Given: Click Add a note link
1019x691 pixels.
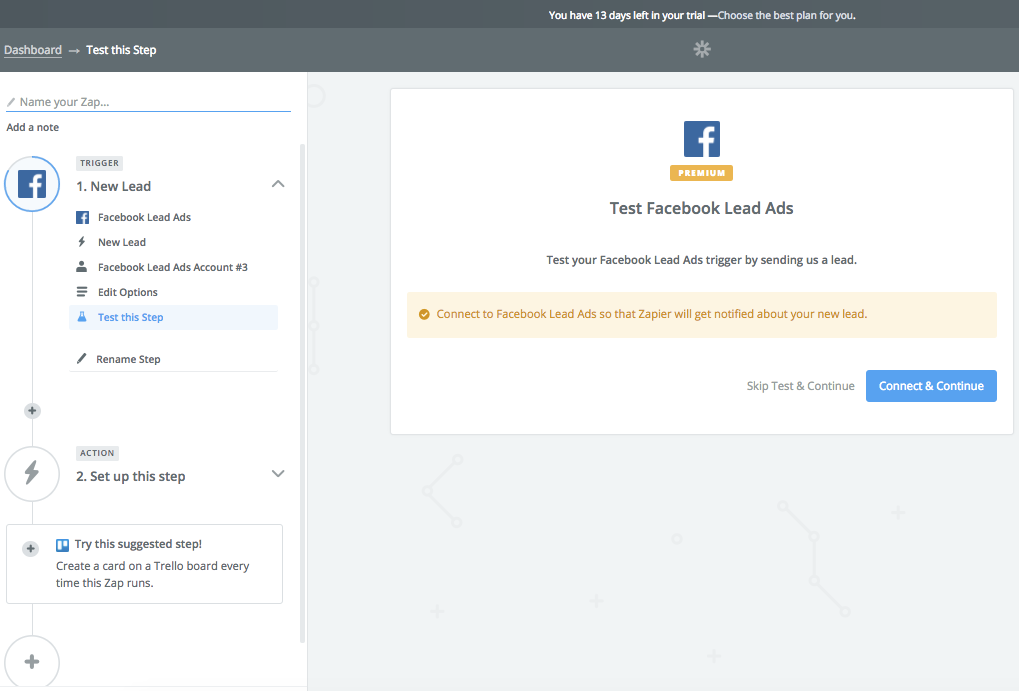Looking at the screenshot, I should point(32,127).
